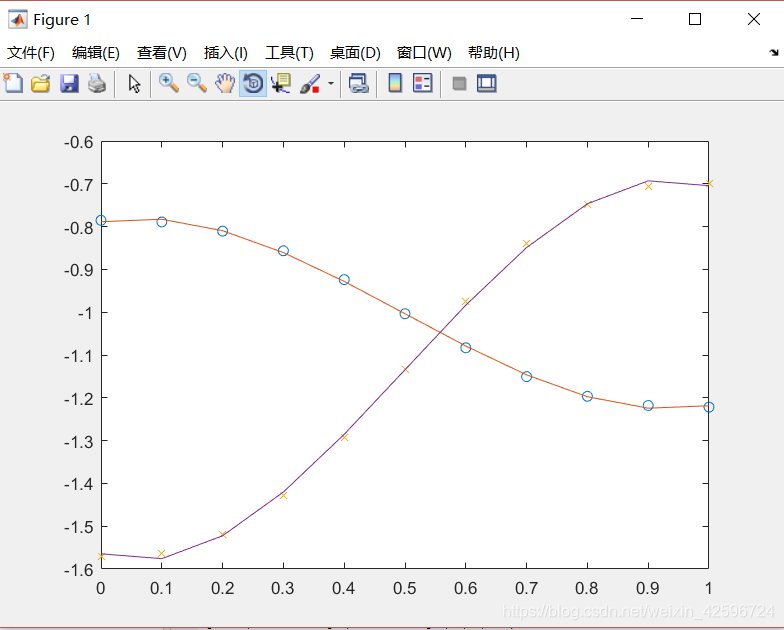Click the x marker at x=0.7

tap(526, 244)
